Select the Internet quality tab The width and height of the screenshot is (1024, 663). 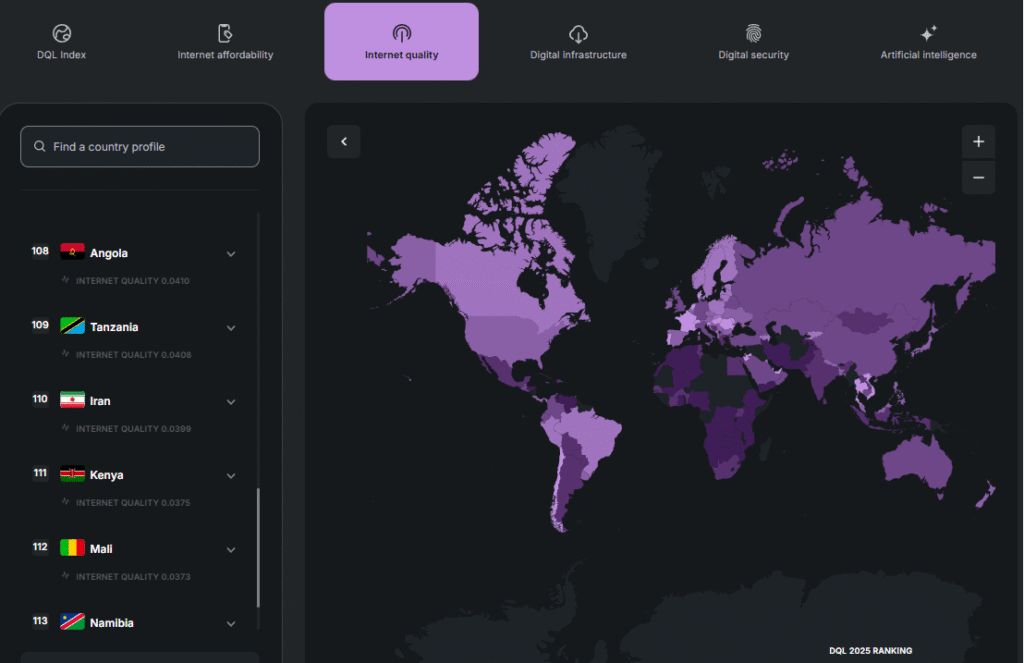(x=401, y=42)
